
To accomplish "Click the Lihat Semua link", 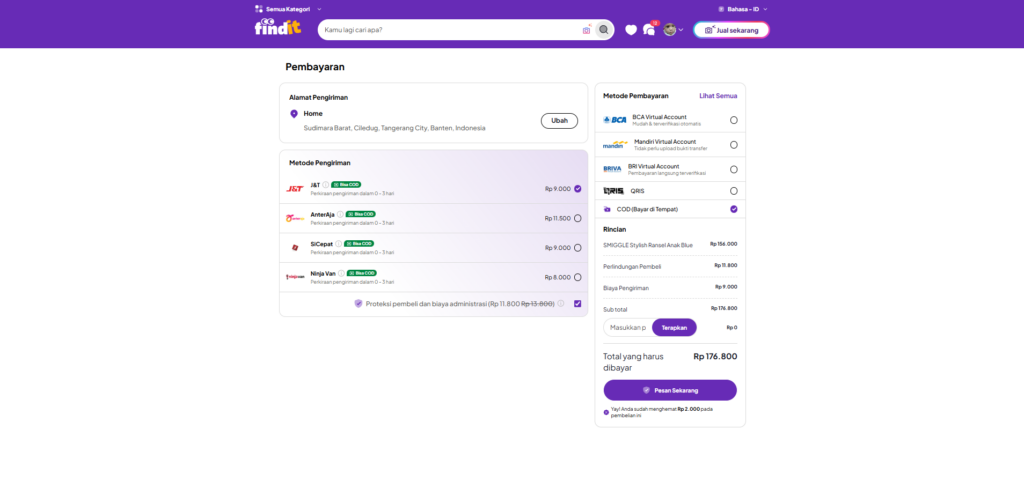I will click(x=718, y=95).
